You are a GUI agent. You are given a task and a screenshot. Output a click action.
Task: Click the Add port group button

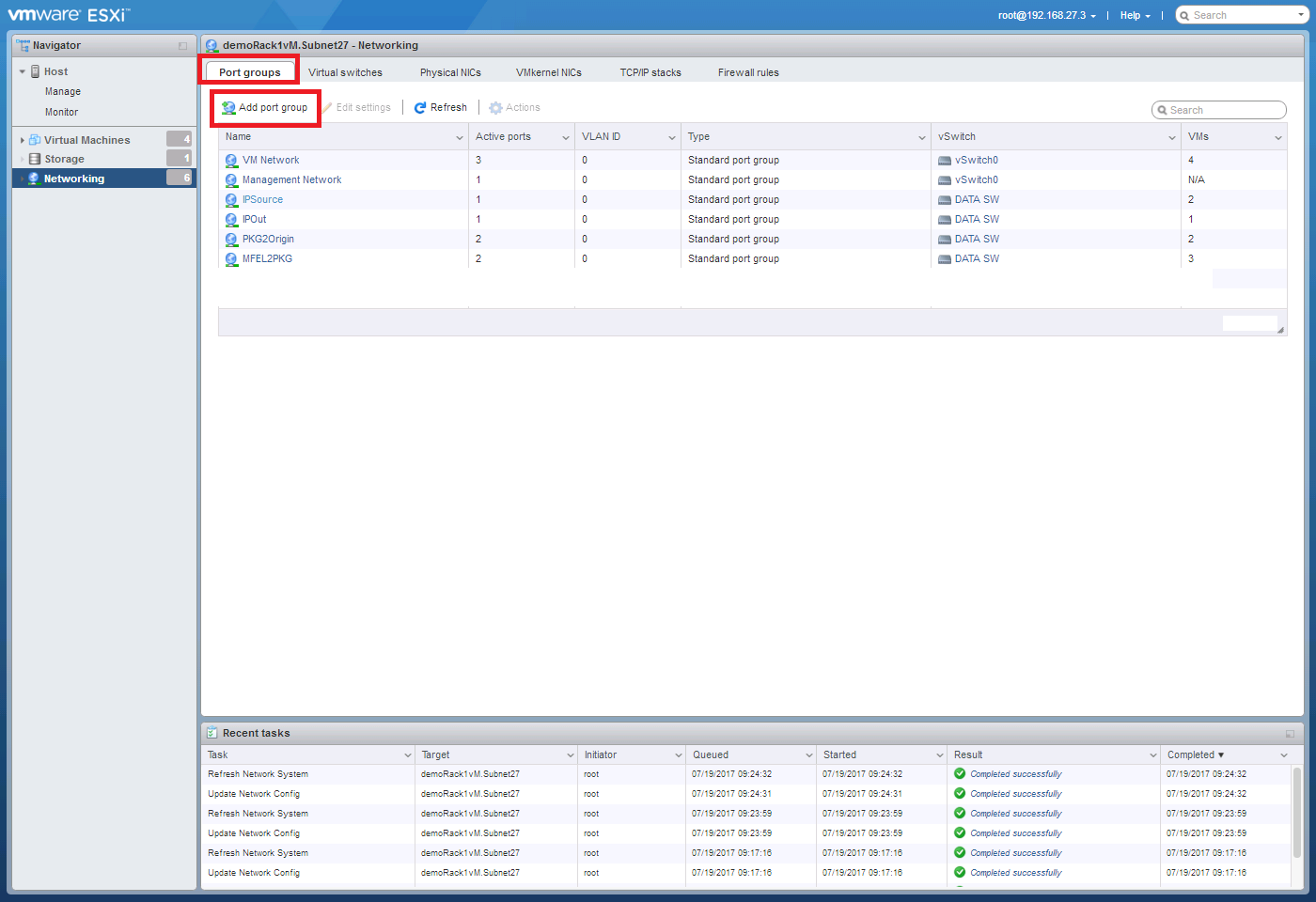coord(265,108)
